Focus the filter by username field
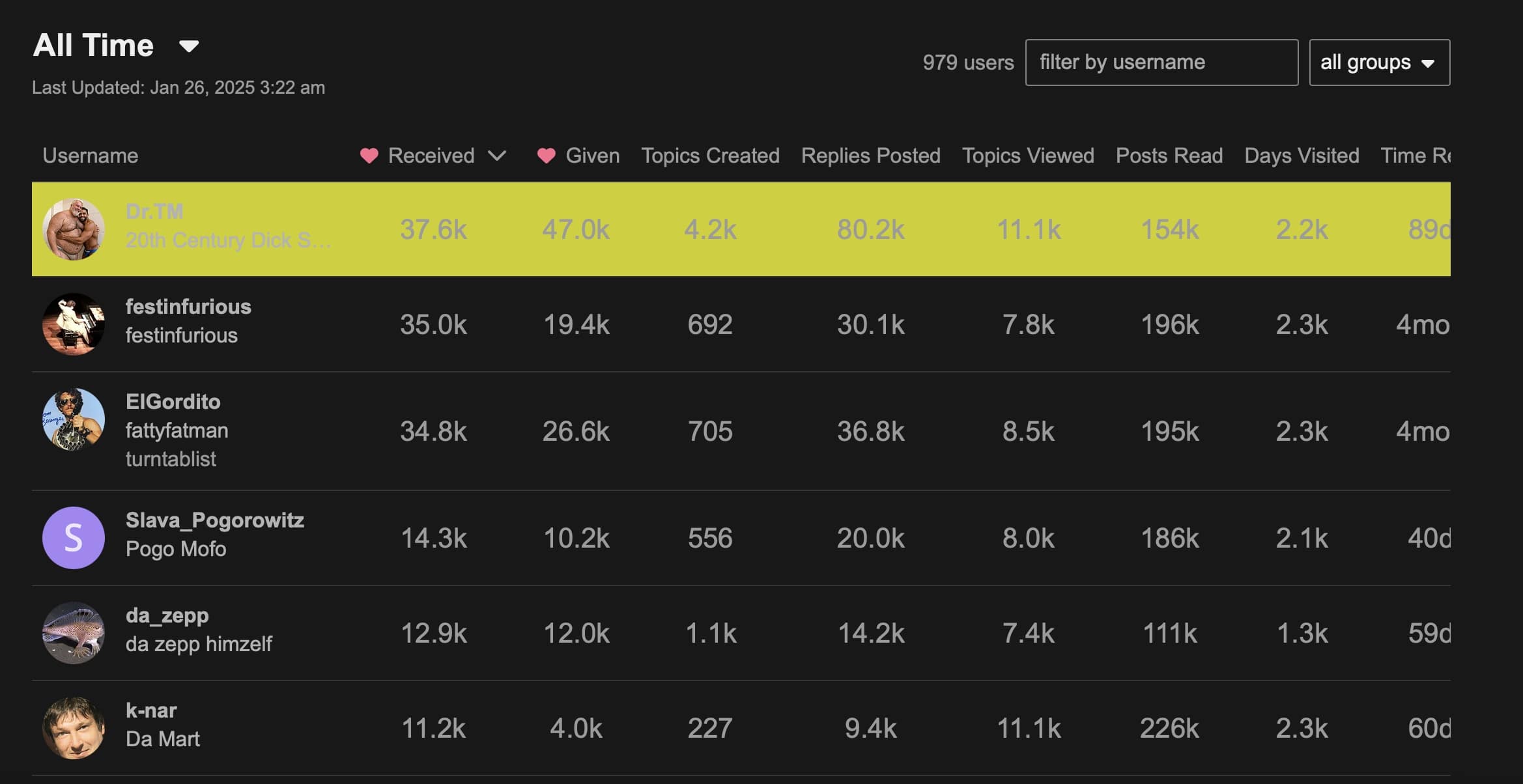This screenshot has height=784, width=1523. point(1161,63)
